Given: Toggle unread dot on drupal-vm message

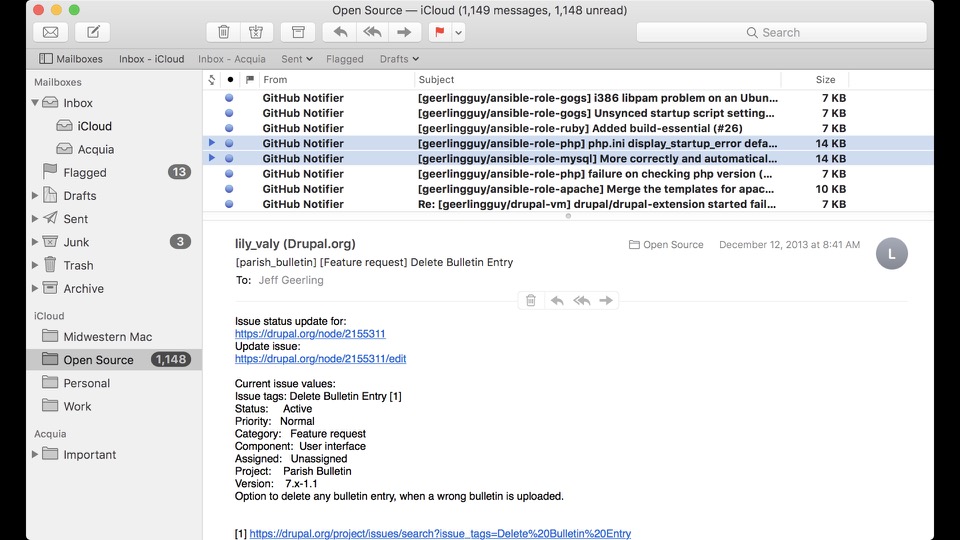Looking at the screenshot, I should point(229,204).
